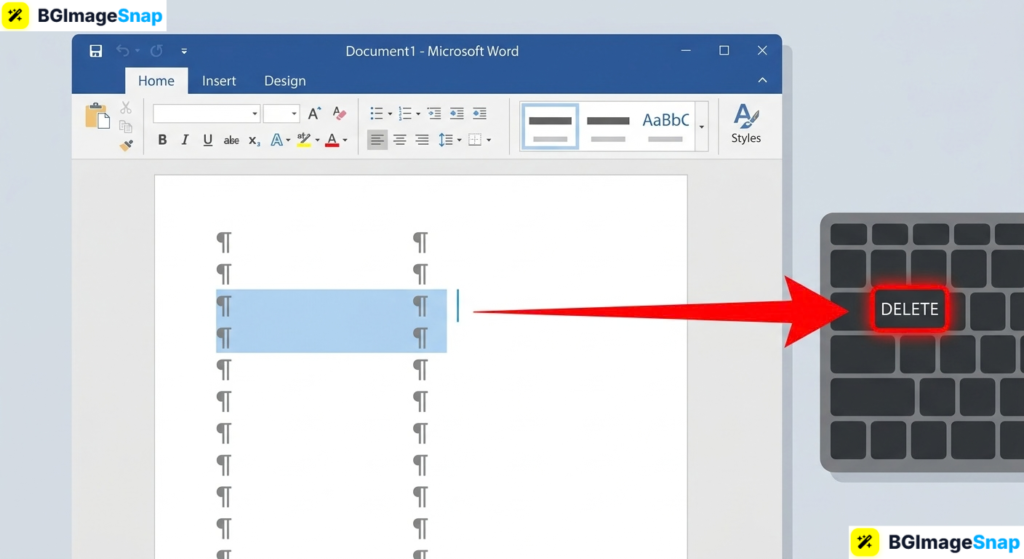
Task: Align text to the left
Action: click(x=377, y=140)
